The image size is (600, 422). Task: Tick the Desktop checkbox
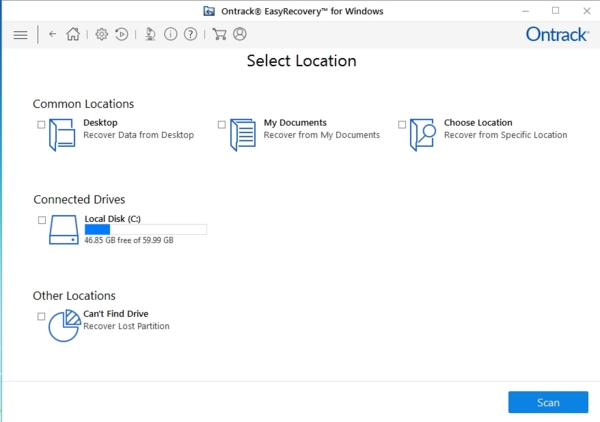[41, 125]
